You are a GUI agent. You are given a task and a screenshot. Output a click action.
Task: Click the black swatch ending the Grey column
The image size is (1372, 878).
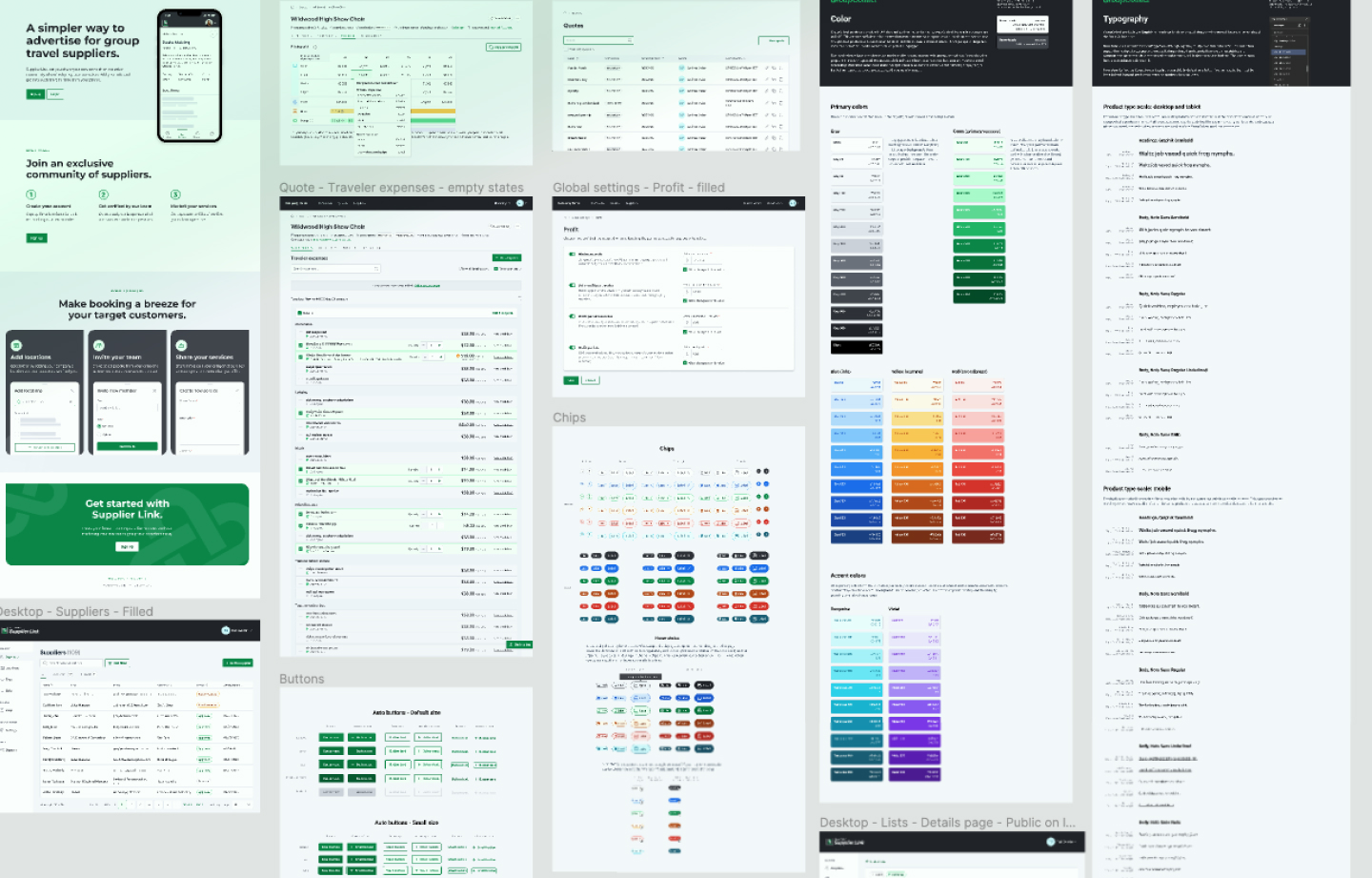coord(857,347)
